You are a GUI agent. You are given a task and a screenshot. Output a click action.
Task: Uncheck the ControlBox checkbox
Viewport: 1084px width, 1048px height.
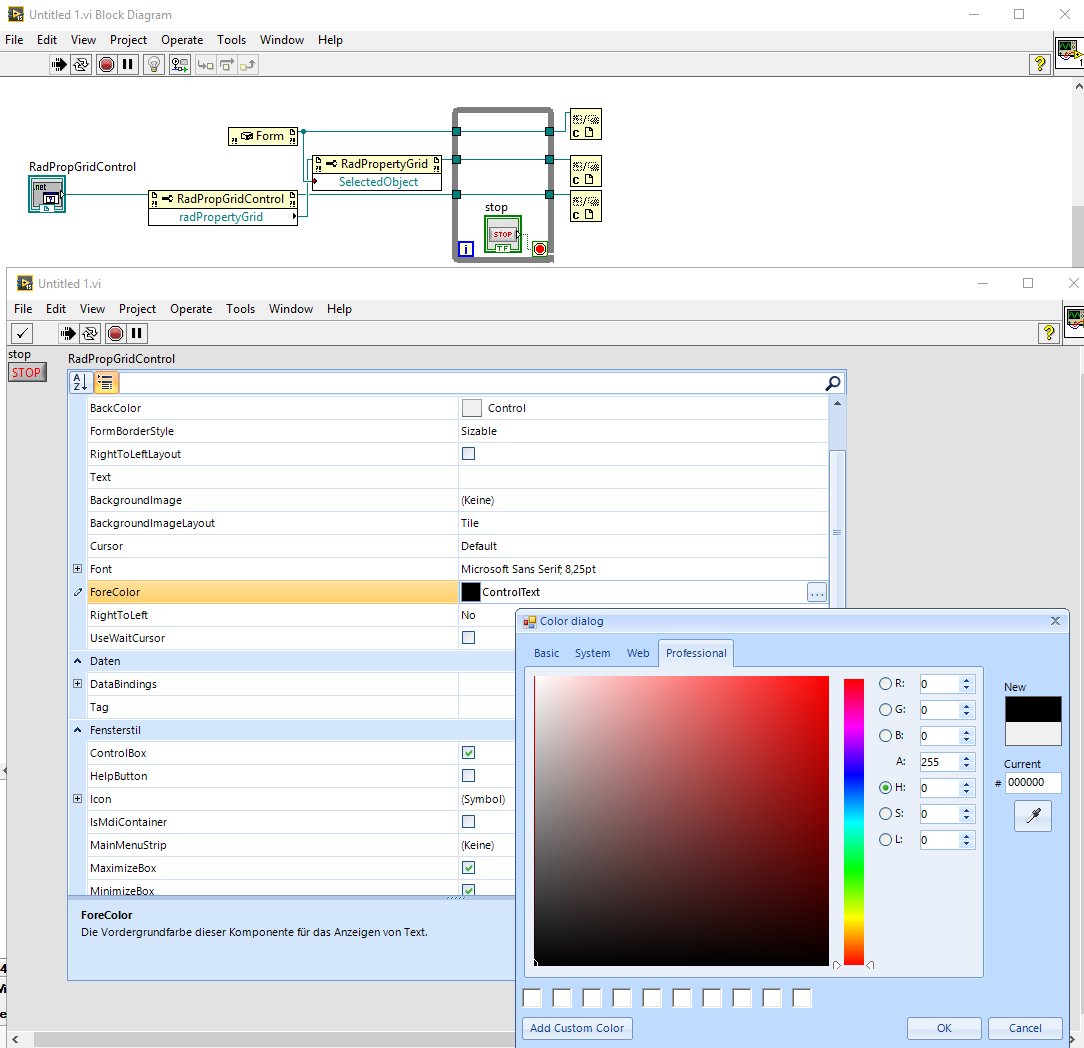point(468,753)
